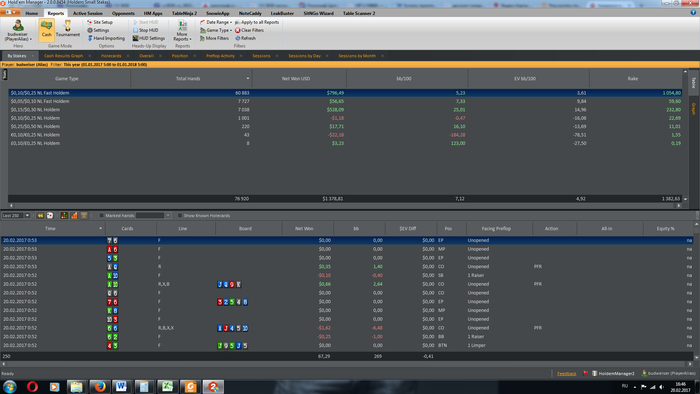Switch to Home ribbon tab

tap(32, 13)
